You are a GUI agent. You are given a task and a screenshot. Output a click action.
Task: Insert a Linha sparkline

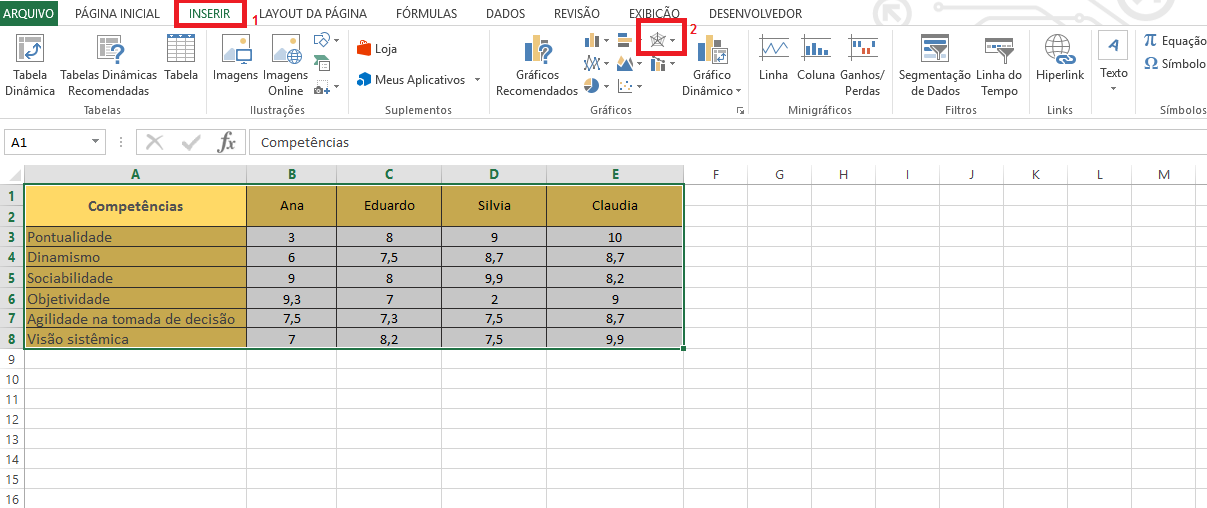(x=773, y=50)
